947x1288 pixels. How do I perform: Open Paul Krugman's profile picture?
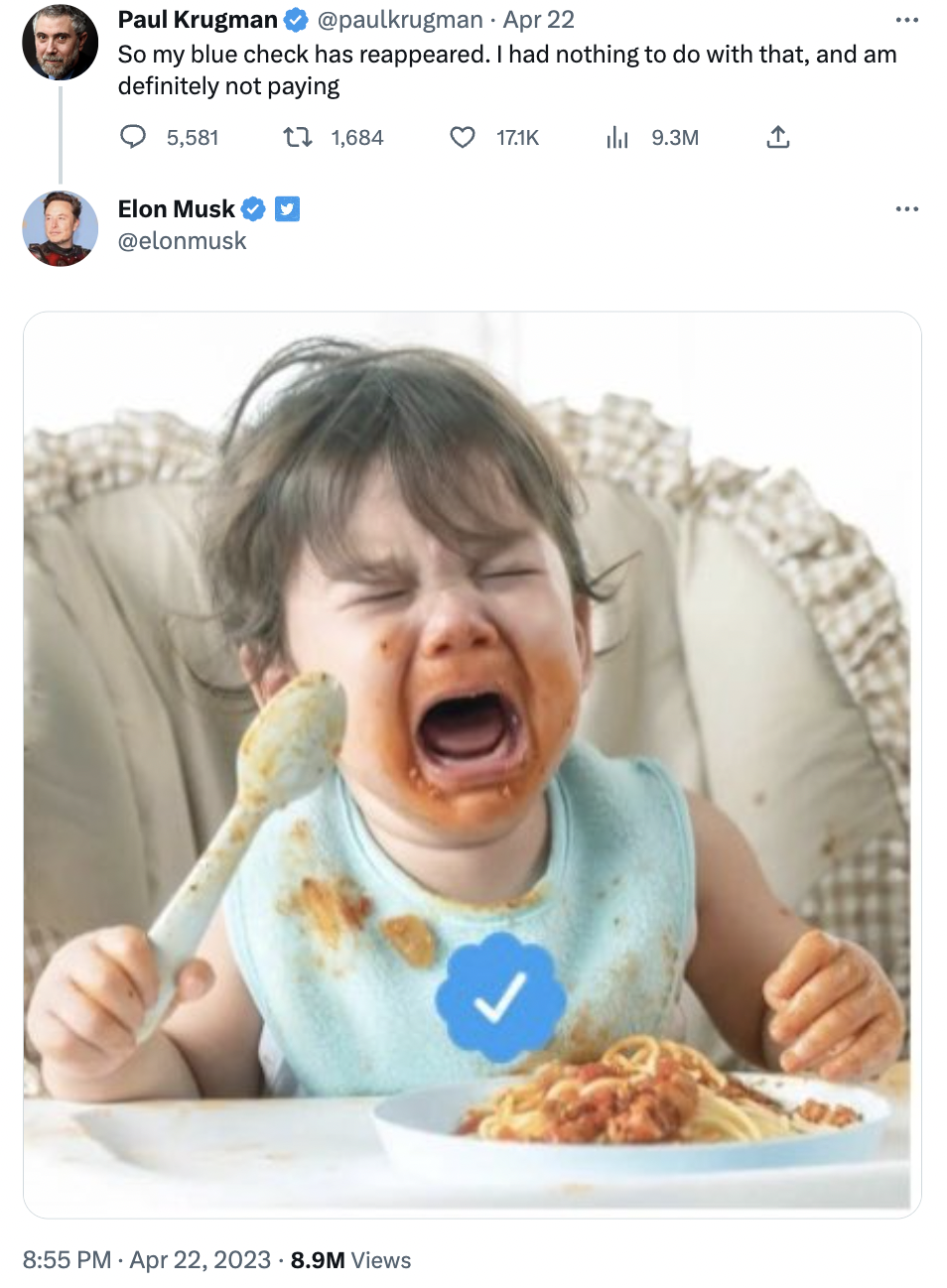click(x=61, y=43)
